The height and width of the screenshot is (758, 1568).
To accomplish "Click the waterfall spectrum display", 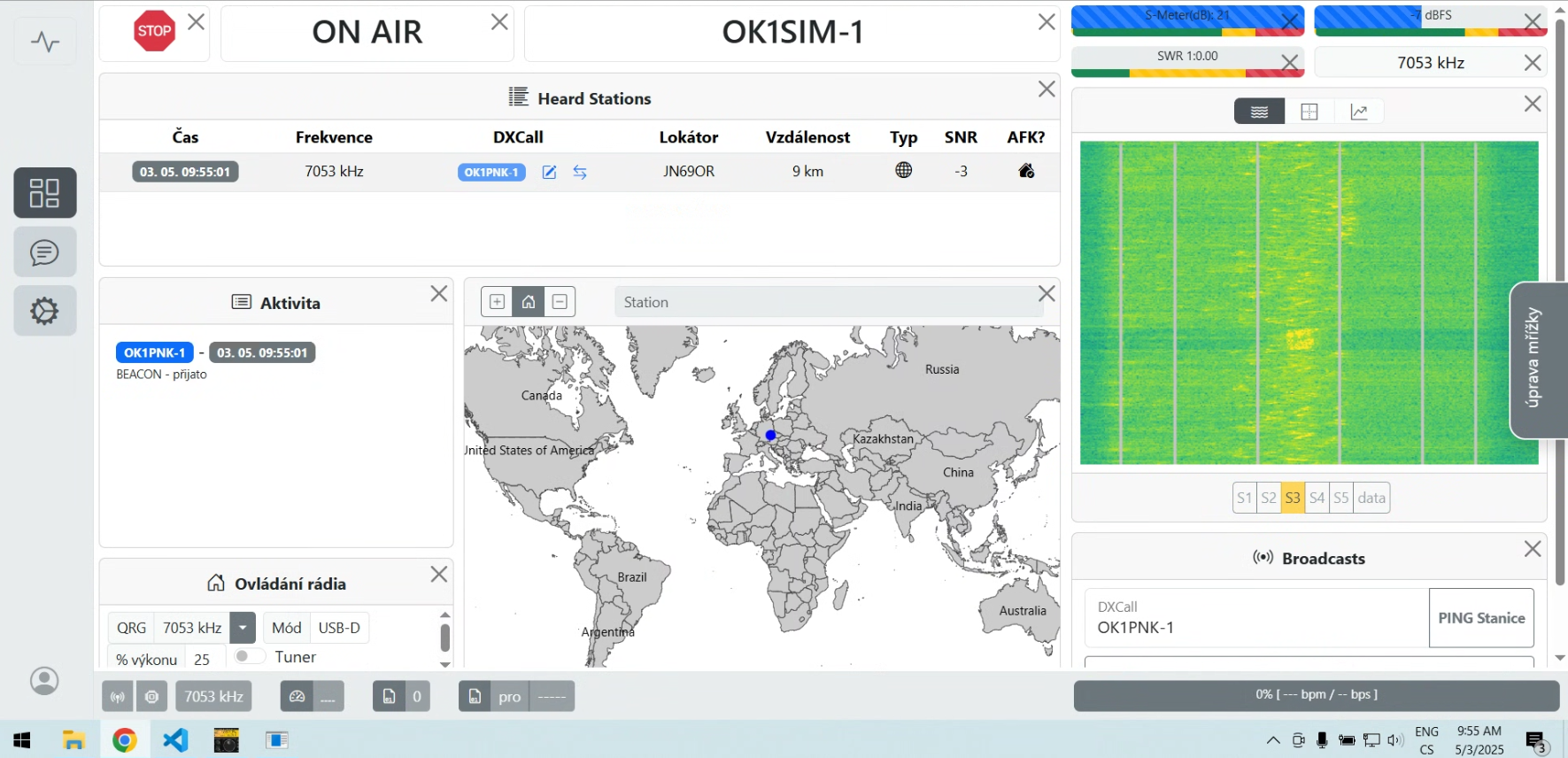I will (x=1309, y=303).
